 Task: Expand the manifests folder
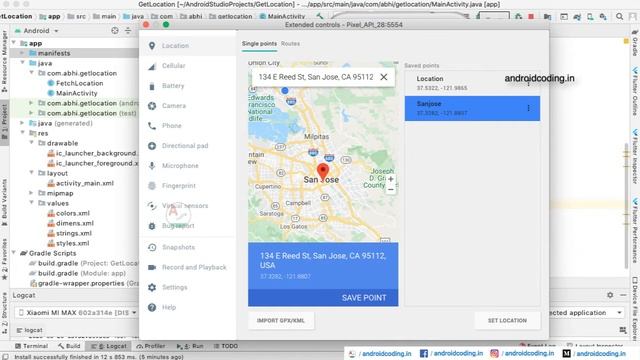[x=22, y=53]
